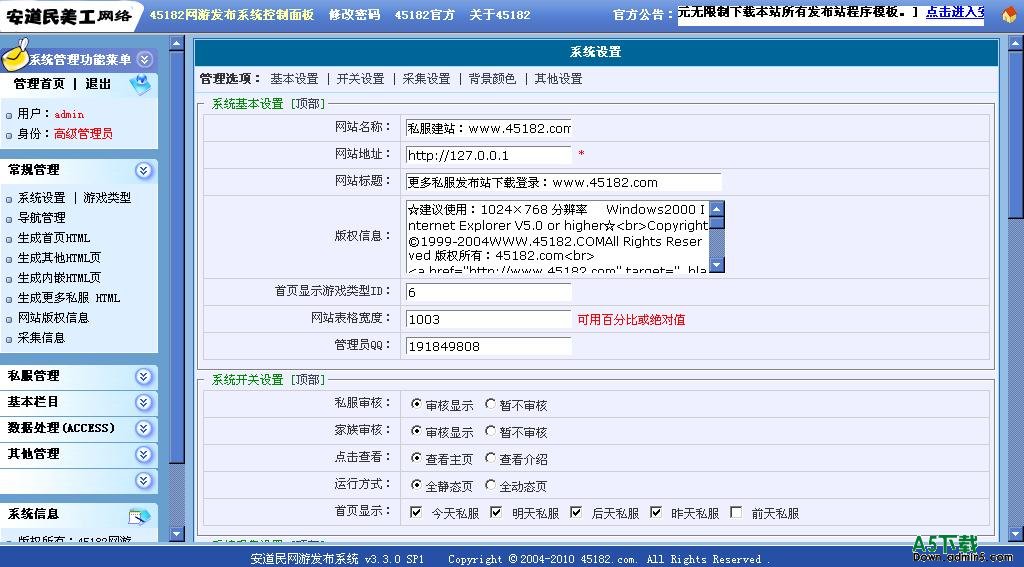Click into the 管理员QQ input field
The image size is (1024, 567).
click(x=488, y=346)
